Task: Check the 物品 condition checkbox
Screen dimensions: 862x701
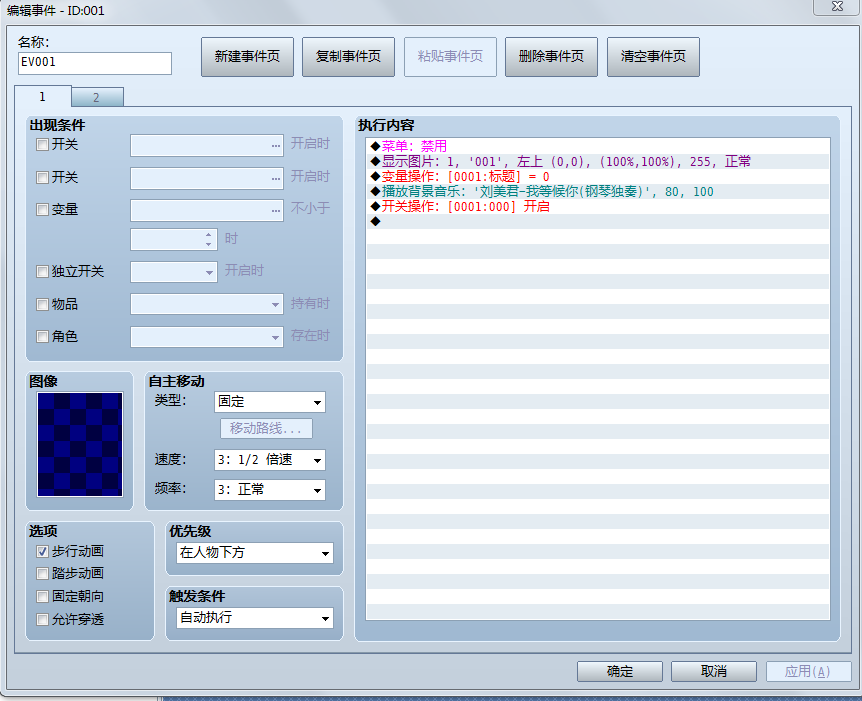Action: tap(42, 304)
